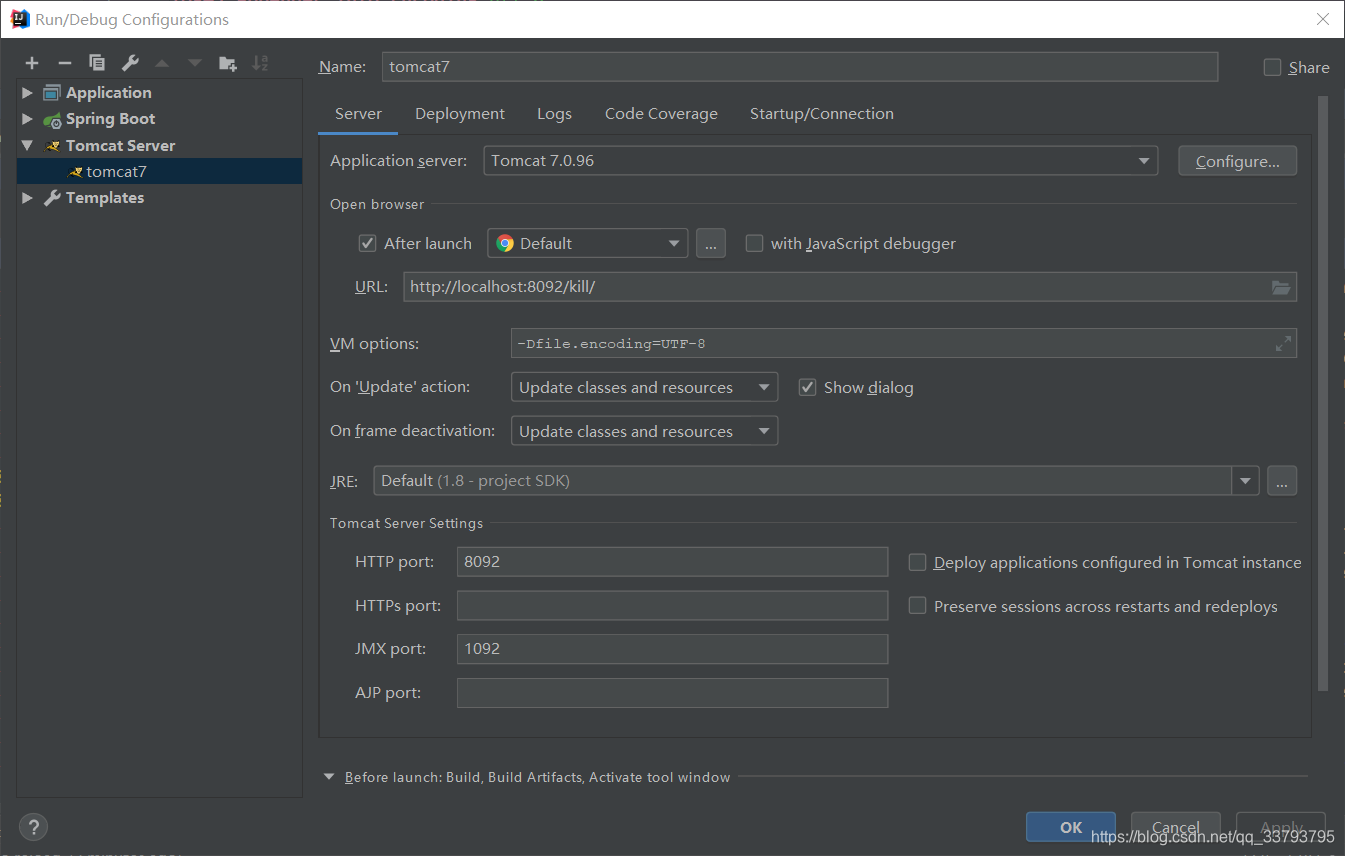Enable Deploy applications configured in Tomcat instance
Screen dimensions: 1345x856
(917, 562)
